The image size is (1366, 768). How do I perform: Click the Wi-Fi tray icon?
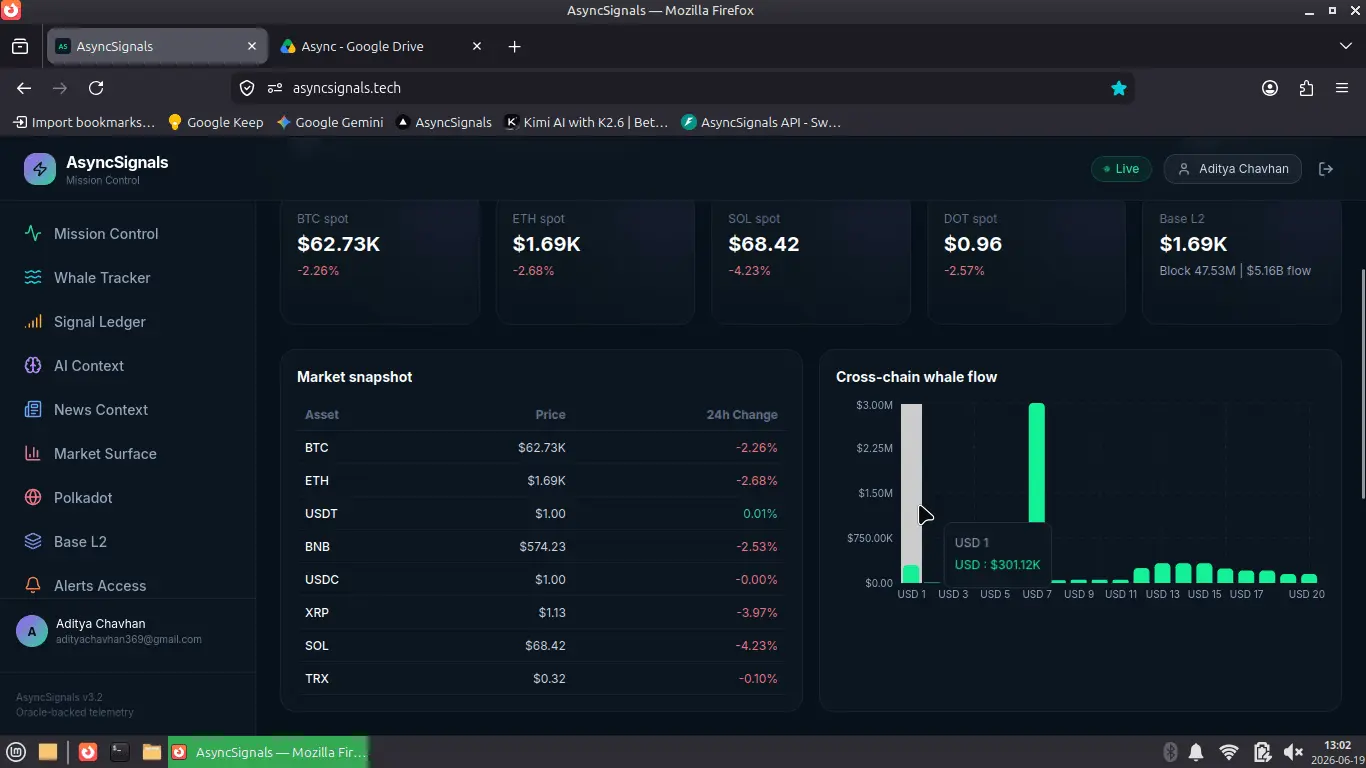[1229, 752]
